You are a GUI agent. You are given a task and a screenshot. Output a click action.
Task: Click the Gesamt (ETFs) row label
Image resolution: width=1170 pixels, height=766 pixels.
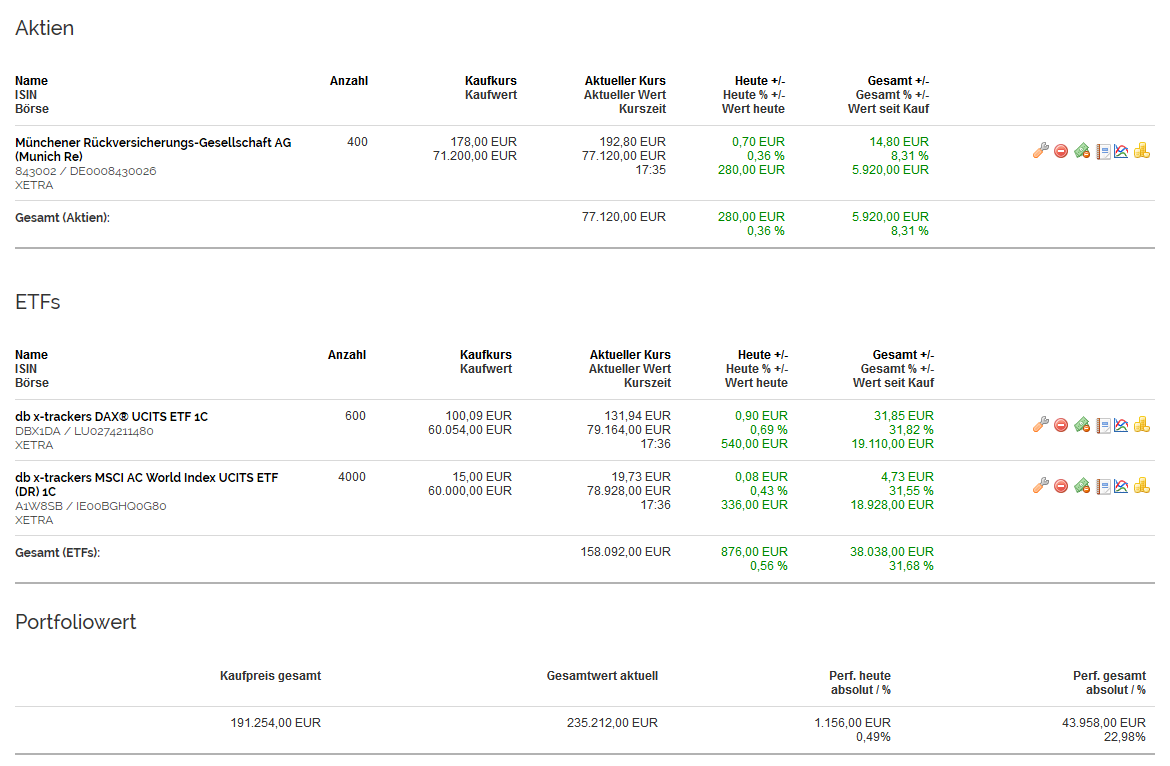(x=57, y=553)
